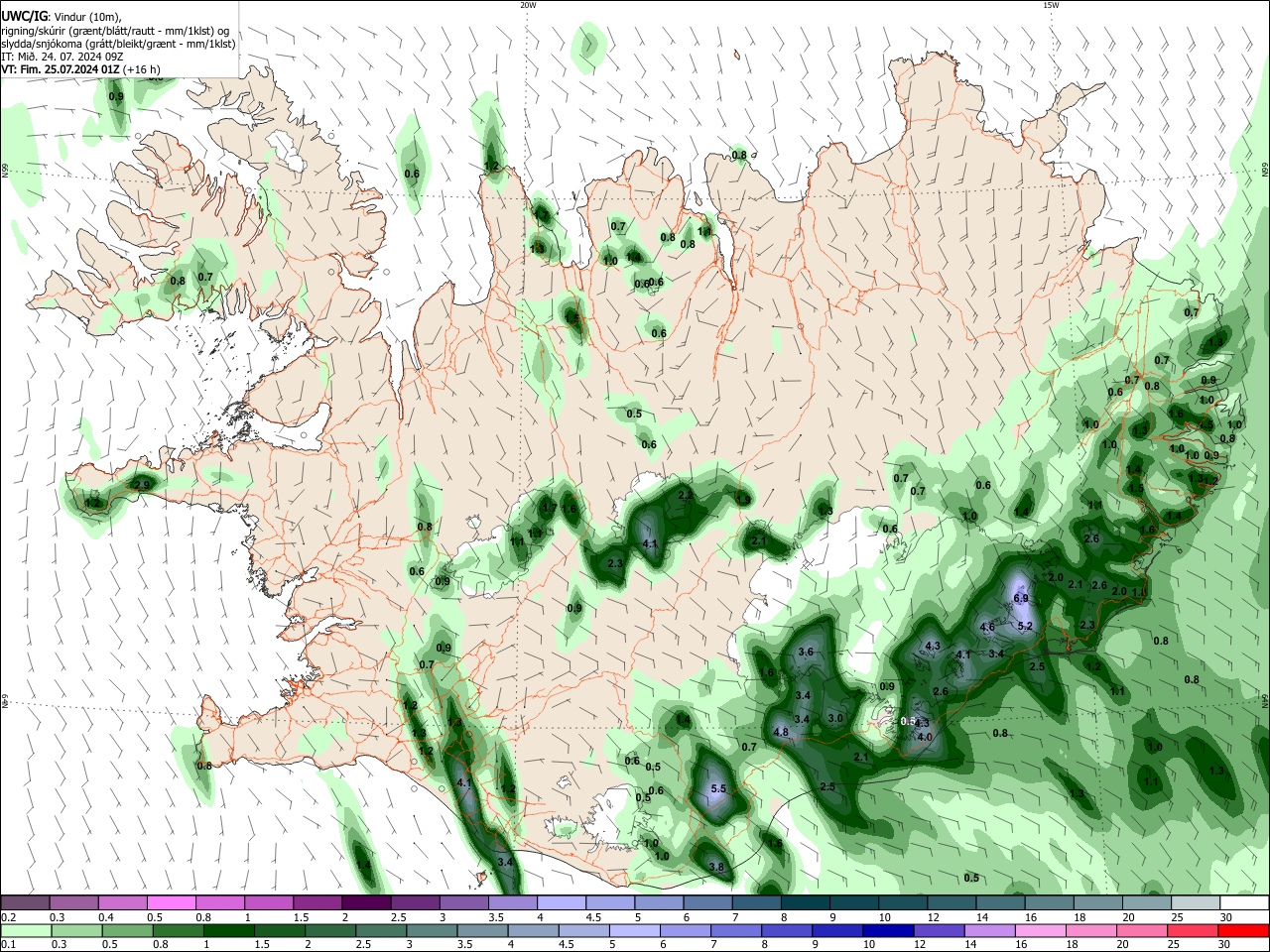Click the darkest green 1 swatch, lower scale
This screenshot has width=1270, height=952.
[228, 930]
